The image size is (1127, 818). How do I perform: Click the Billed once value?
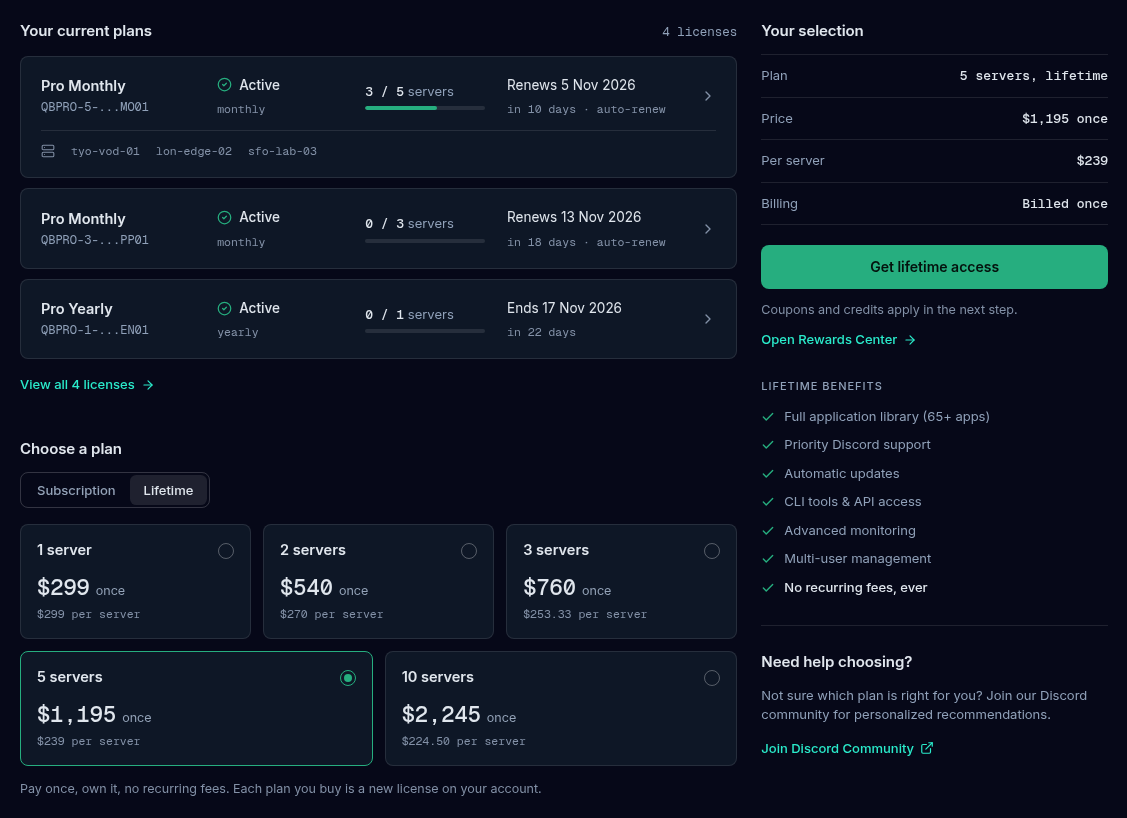tap(1064, 204)
